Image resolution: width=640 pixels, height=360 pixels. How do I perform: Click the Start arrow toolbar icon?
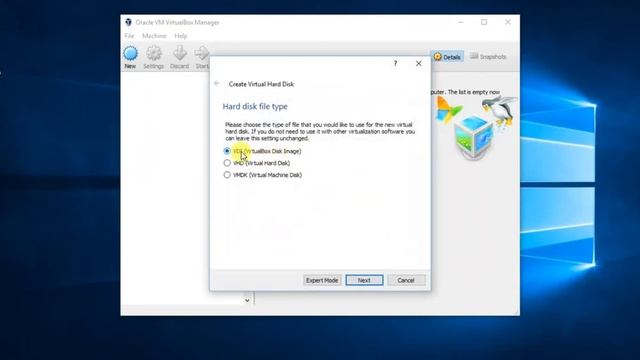pos(202,53)
